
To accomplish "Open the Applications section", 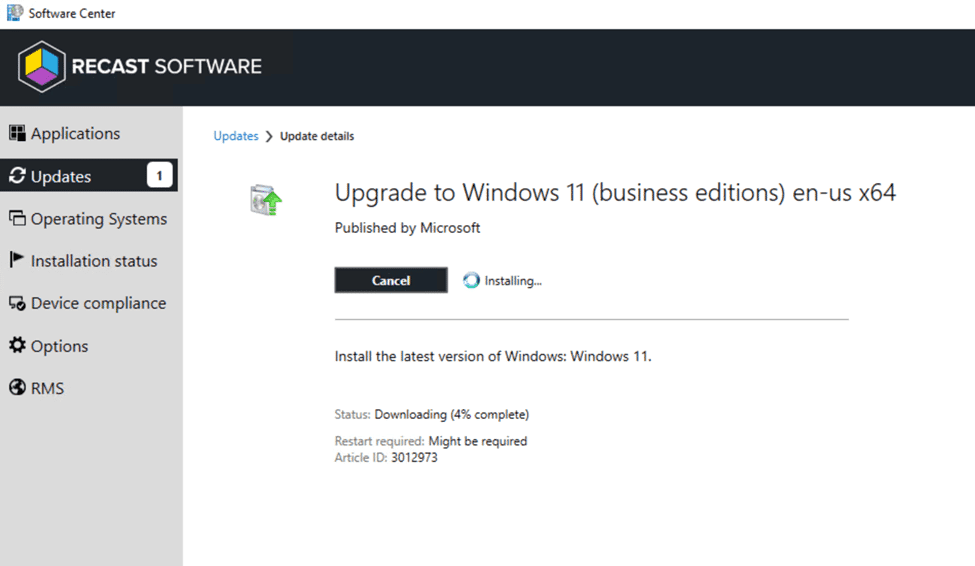I will pyautogui.click(x=75, y=134).
